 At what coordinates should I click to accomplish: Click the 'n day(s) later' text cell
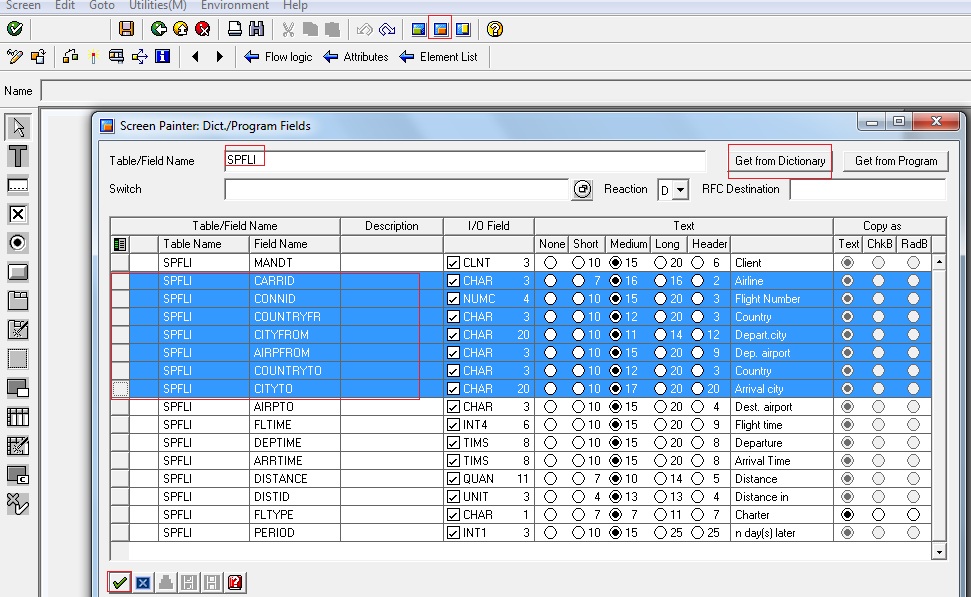[782, 533]
